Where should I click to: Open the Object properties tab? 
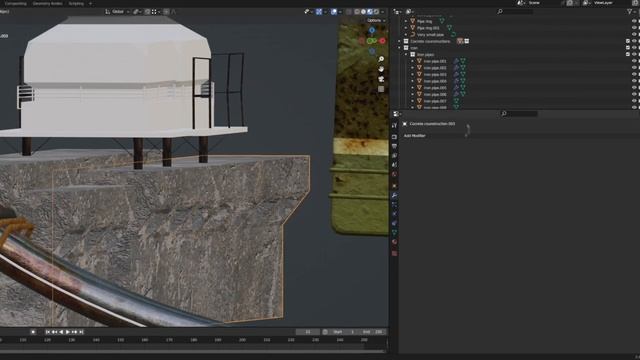tap(394, 186)
